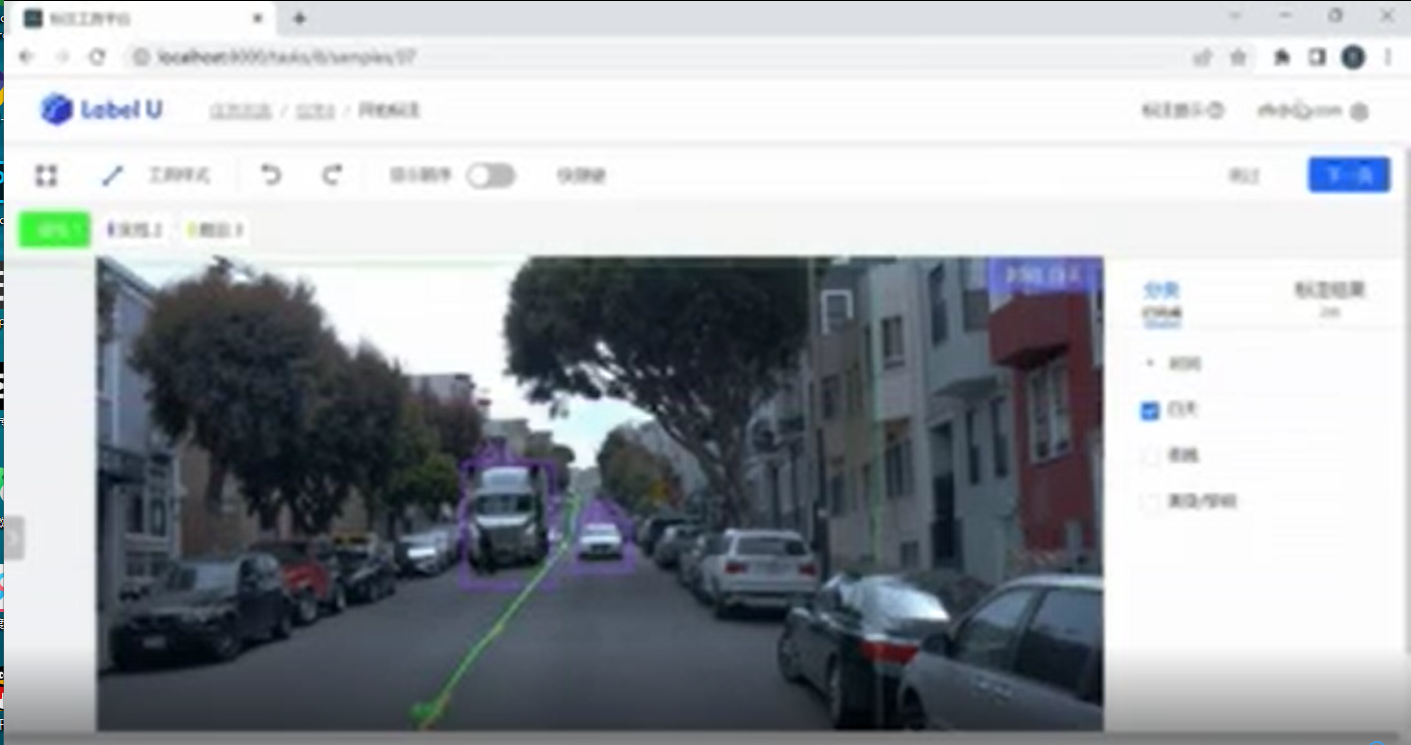1411x745 pixels.
Task: Click the fullscreen icon in the annotation toolbar
Action: click(x=46, y=176)
